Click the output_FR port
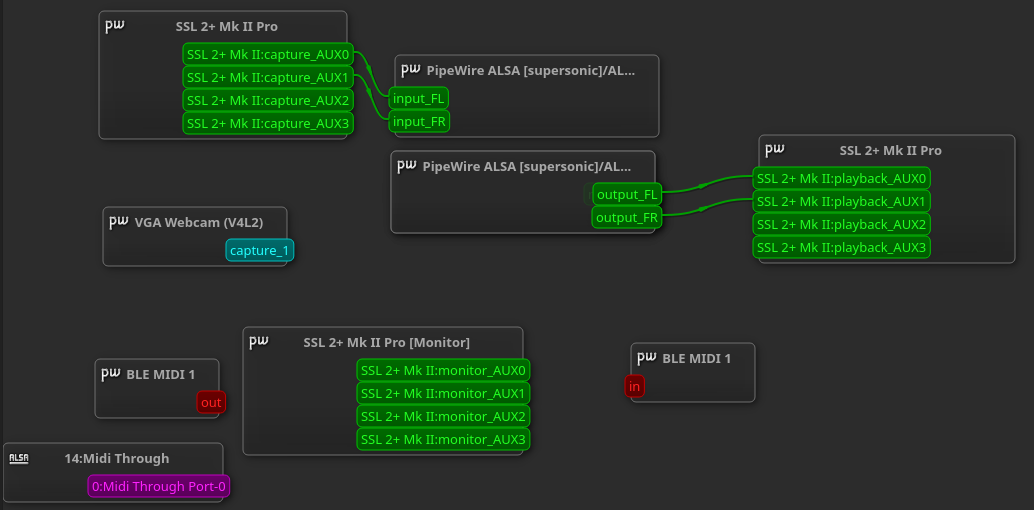The width and height of the screenshot is (1034, 510). point(627,217)
